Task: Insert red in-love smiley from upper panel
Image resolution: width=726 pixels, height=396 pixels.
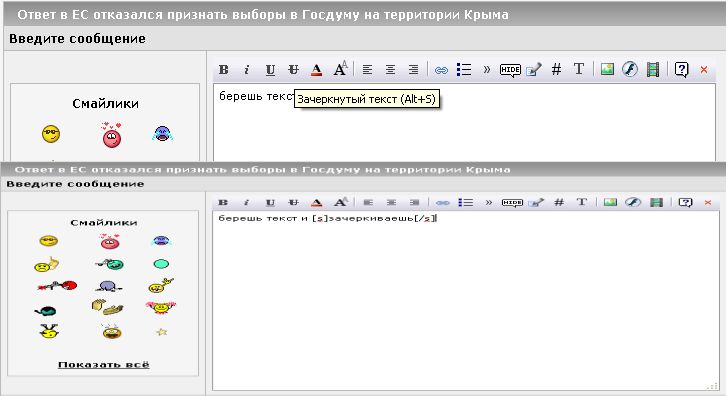Action: 112,135
